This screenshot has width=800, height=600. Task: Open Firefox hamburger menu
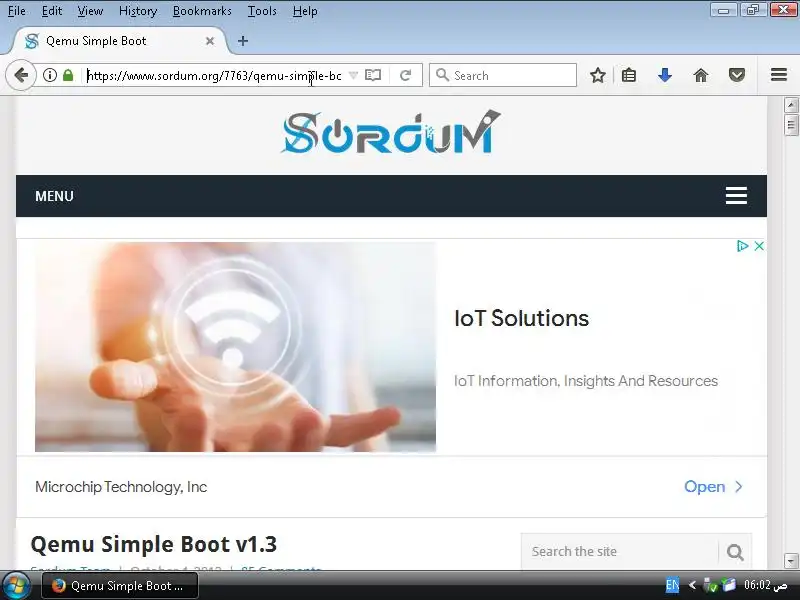(x=779, y=75)
